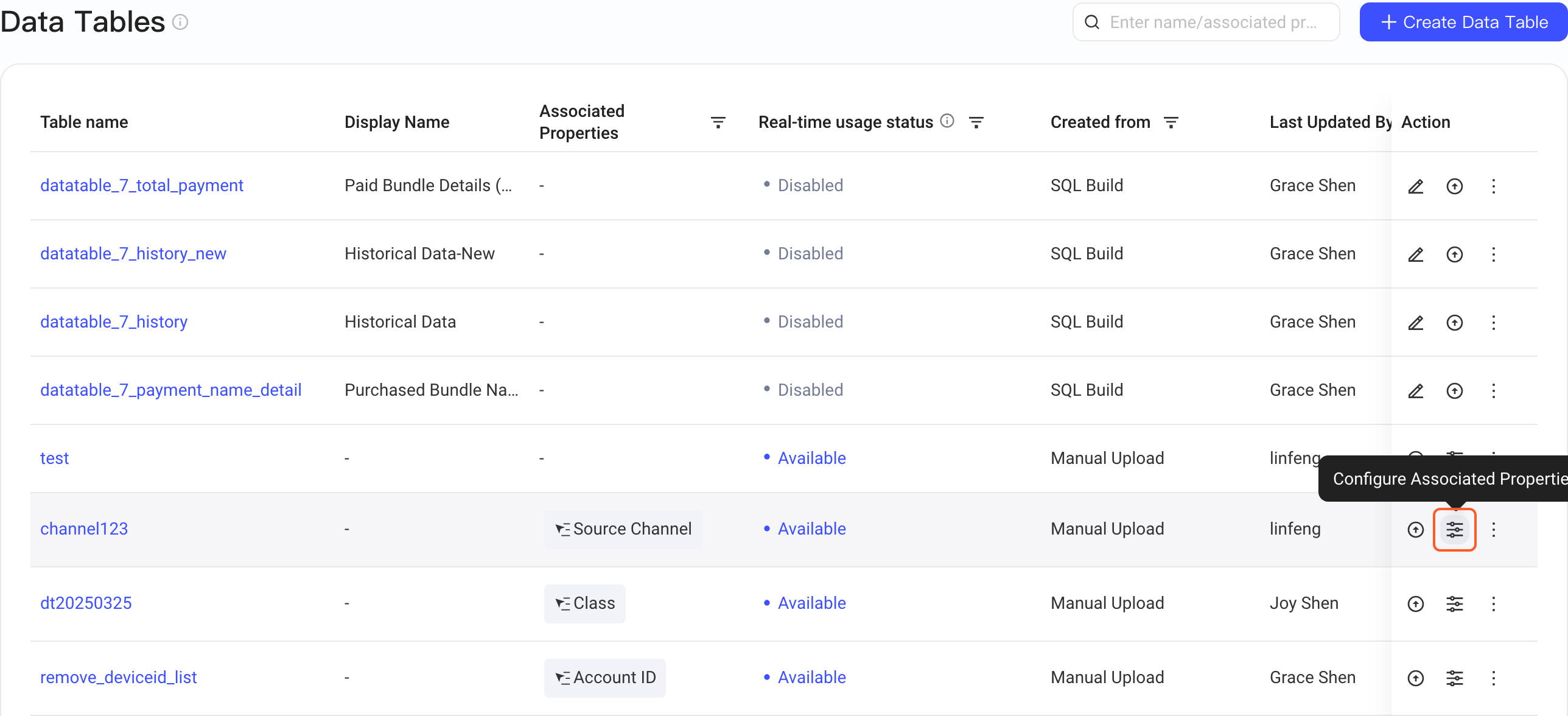
Task: Open more options for remove_deviceid_list row
Action: (x=1494, y=678)
